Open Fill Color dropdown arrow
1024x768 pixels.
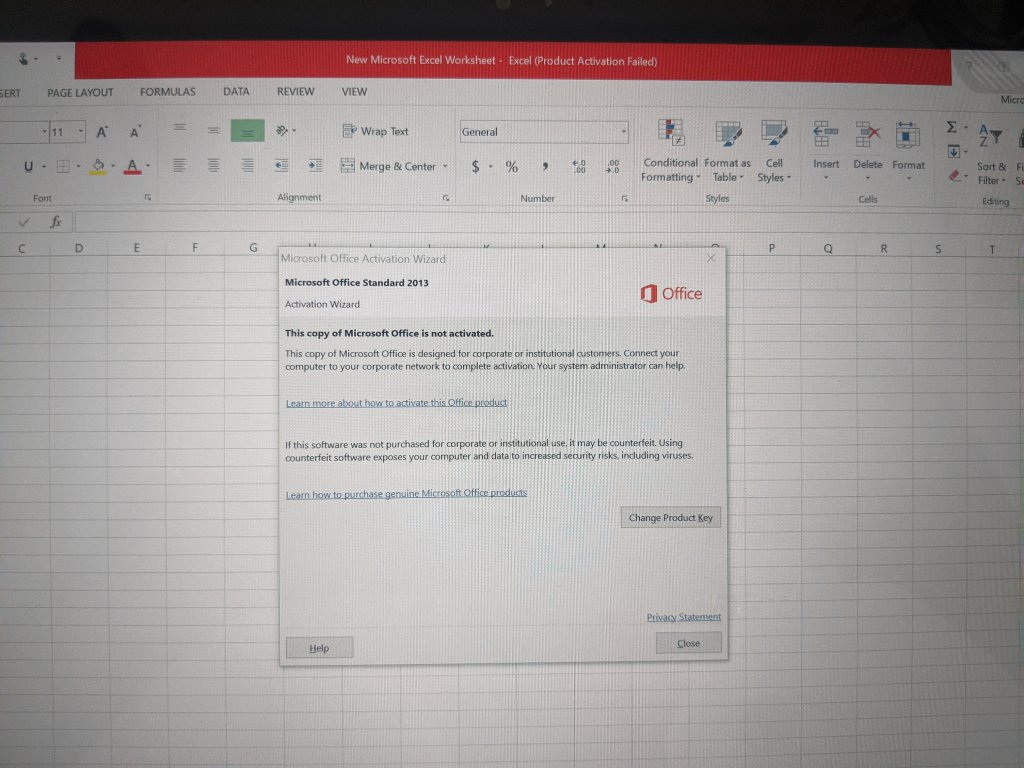pos(113,167)
